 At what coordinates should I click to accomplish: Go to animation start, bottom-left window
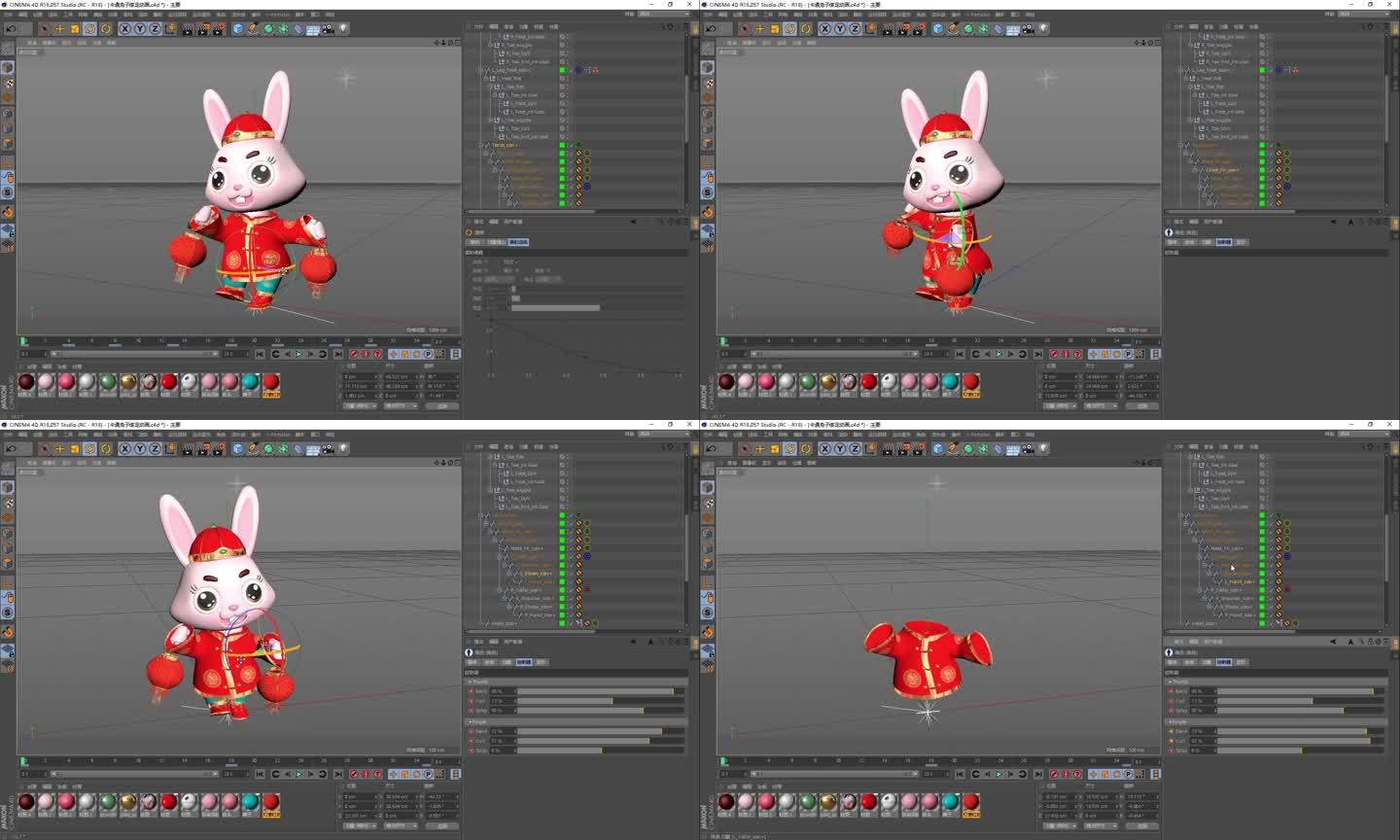(x=260, y=774)
